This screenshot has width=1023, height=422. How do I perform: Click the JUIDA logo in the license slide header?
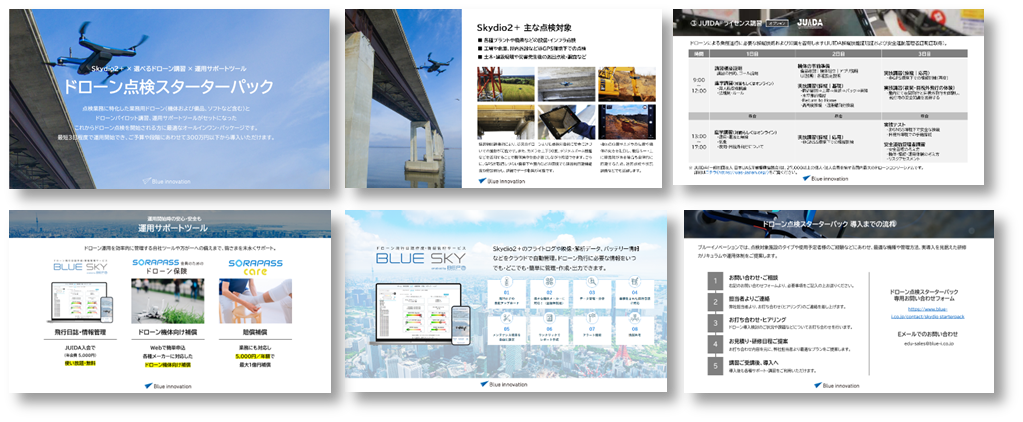[811, 23]
